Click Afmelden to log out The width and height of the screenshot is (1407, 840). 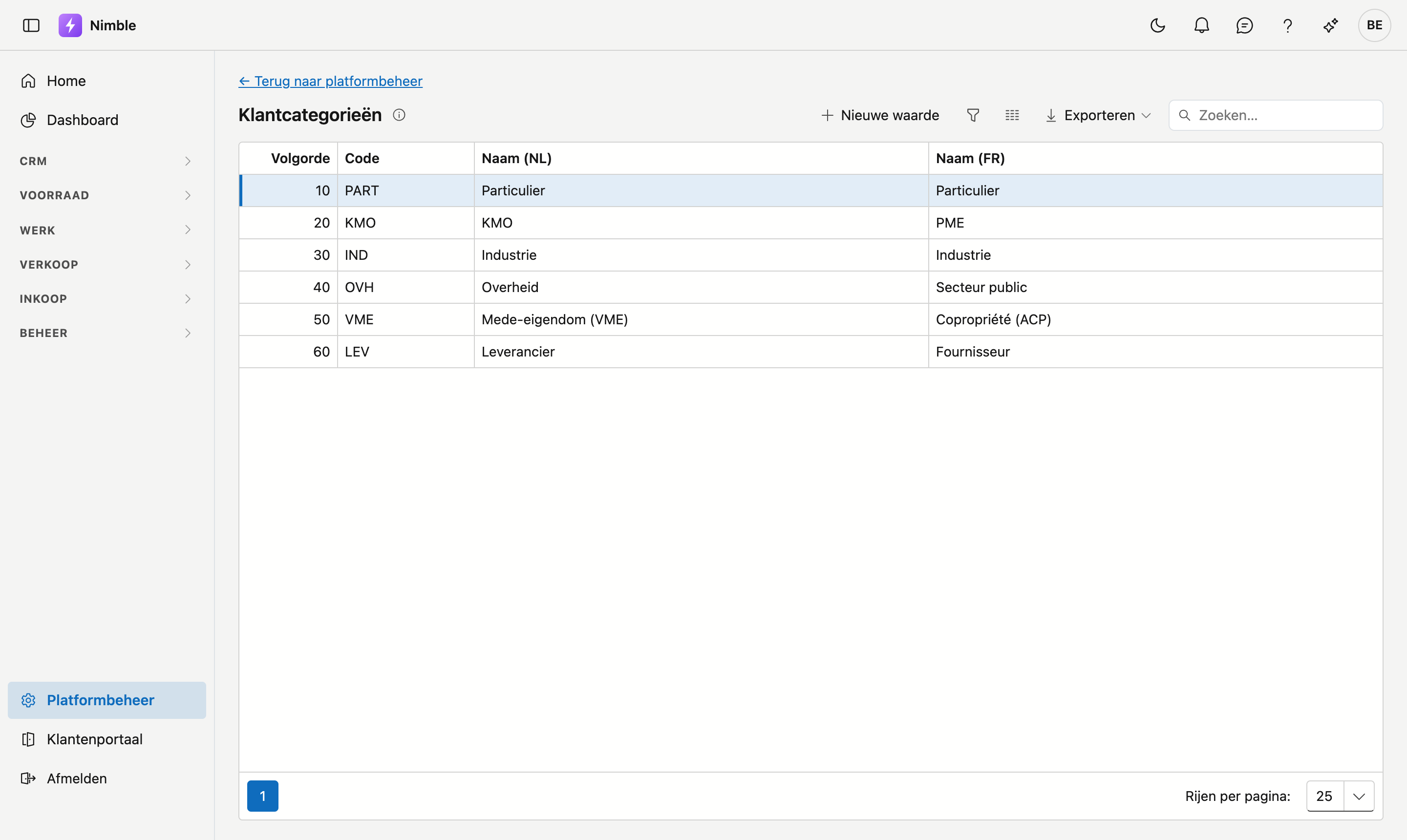click(x=107, y=778)
